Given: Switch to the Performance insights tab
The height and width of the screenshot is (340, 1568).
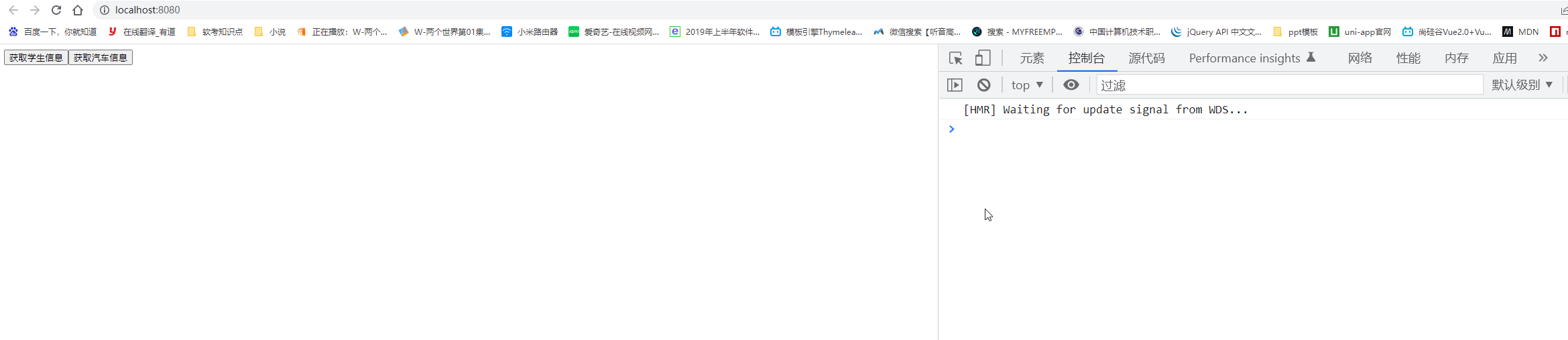Looking at the screenshot, I should point(1252,58).
